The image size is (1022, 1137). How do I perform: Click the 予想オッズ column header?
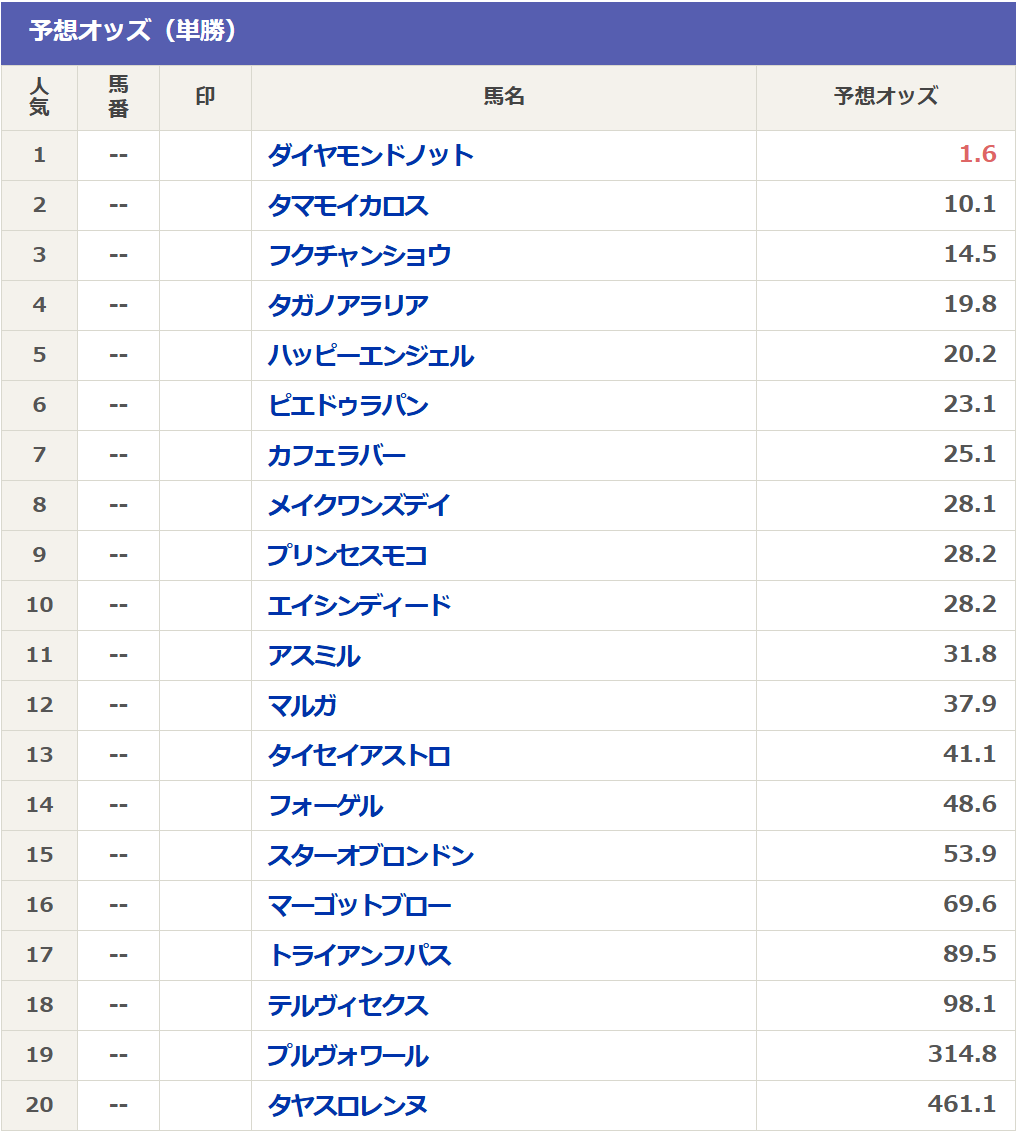click(885, 96)
